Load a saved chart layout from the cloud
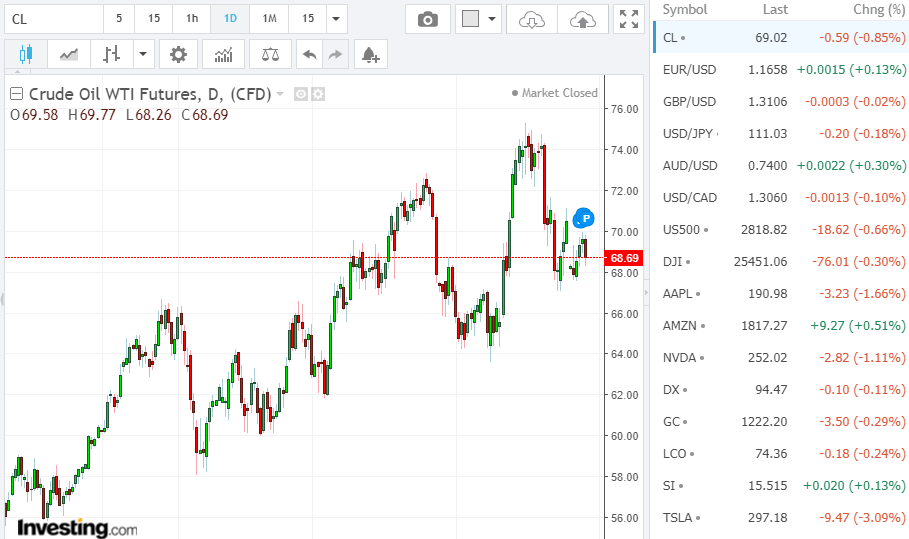Viewport: 909px width, 539px height. (x=533, y=19)
